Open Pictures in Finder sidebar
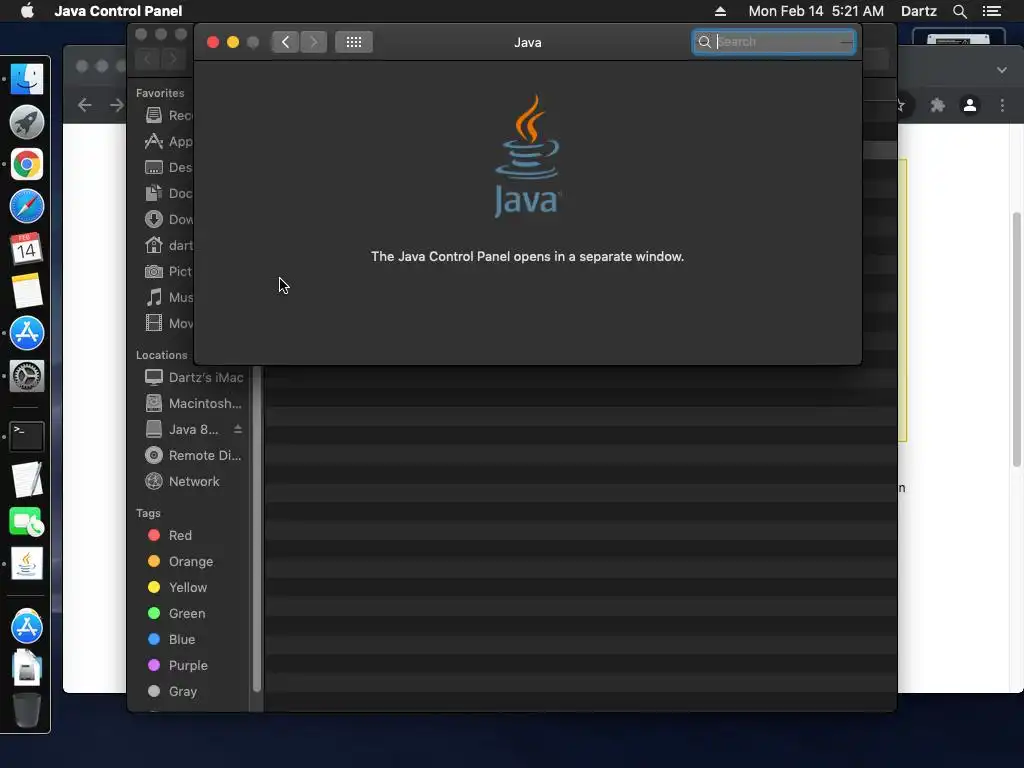This screenshot has width=1024, height=768. coord(168,272)
